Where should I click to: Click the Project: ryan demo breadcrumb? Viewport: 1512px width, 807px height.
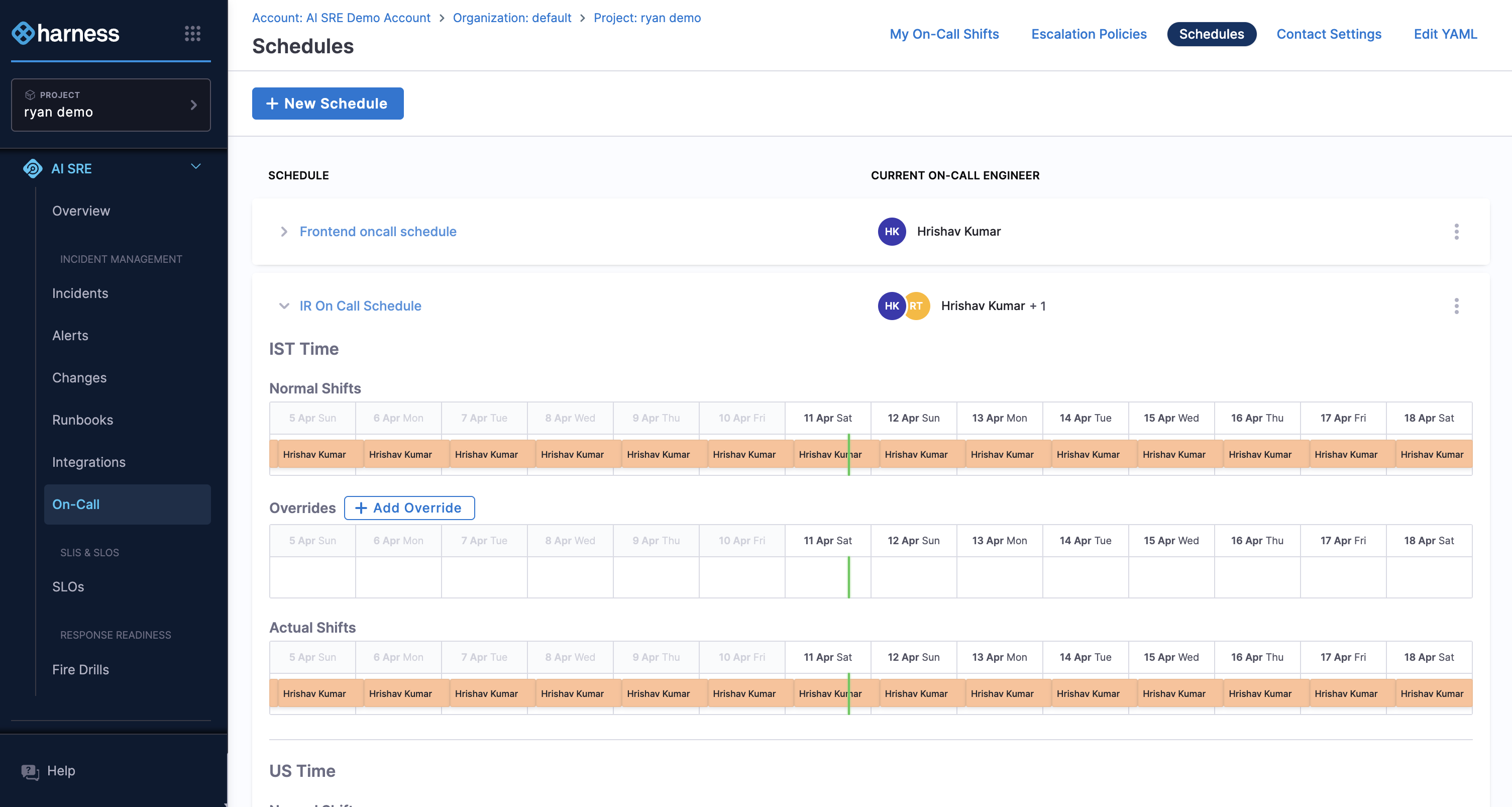click(x=647, y=18)
